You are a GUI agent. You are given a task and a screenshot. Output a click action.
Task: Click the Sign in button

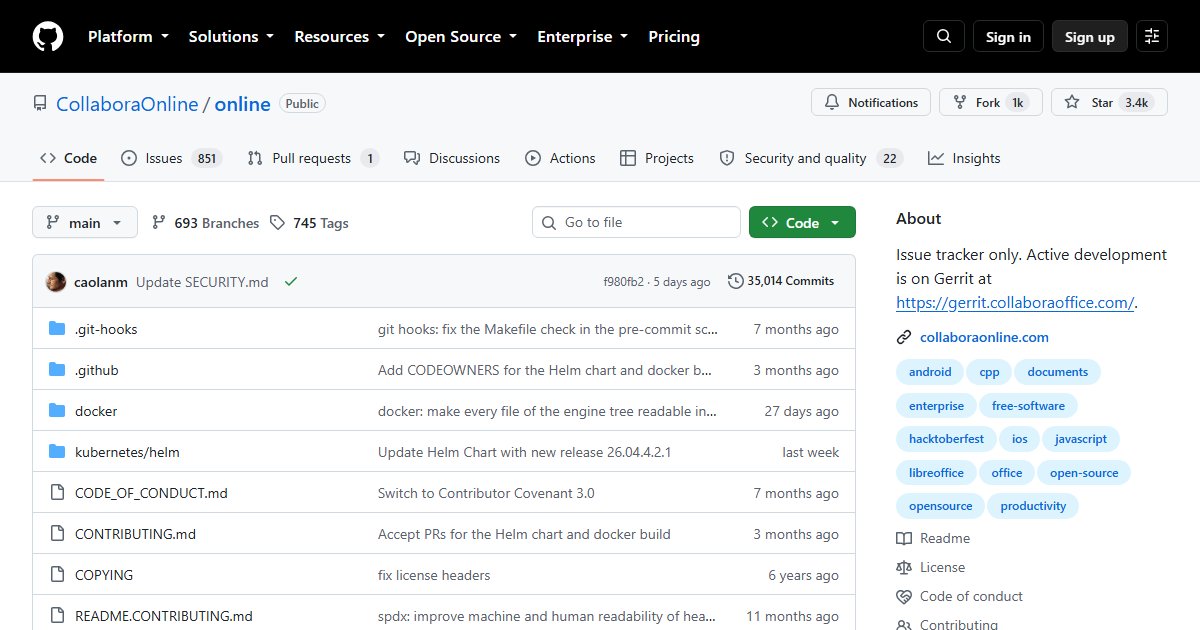point(1008,36)
